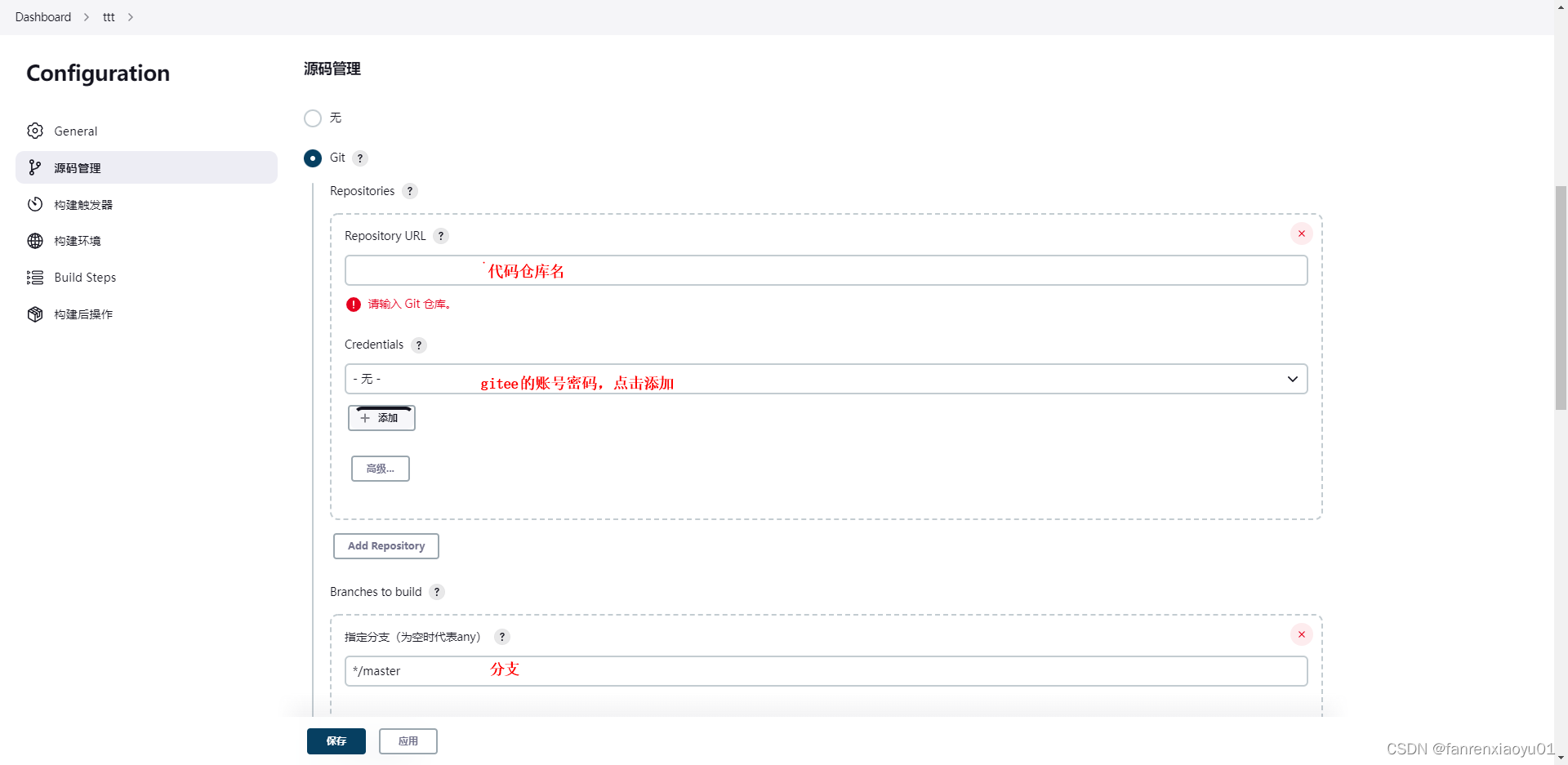
Task: Click the 应用 apply button
Action: 408,741
